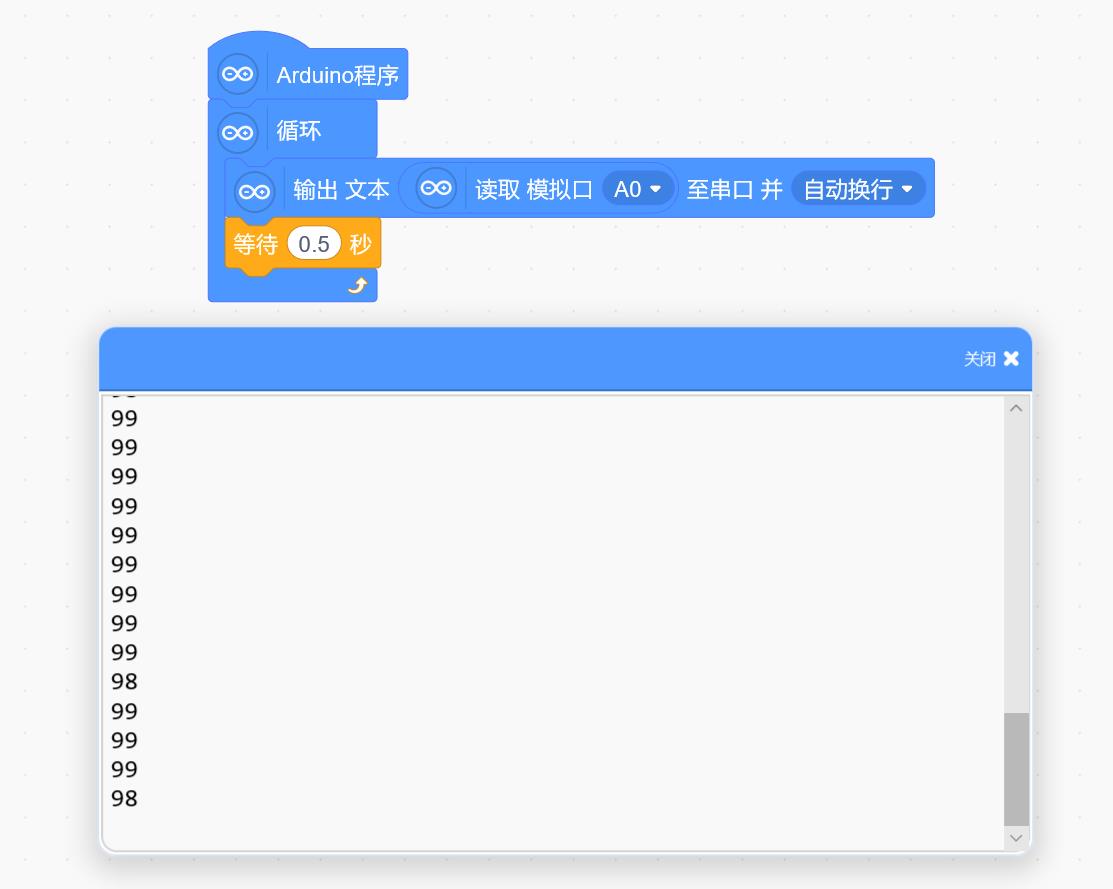1113x889 pixels.
Task: Click the 至串口 并 label on the output block
Action: point(735,190)
